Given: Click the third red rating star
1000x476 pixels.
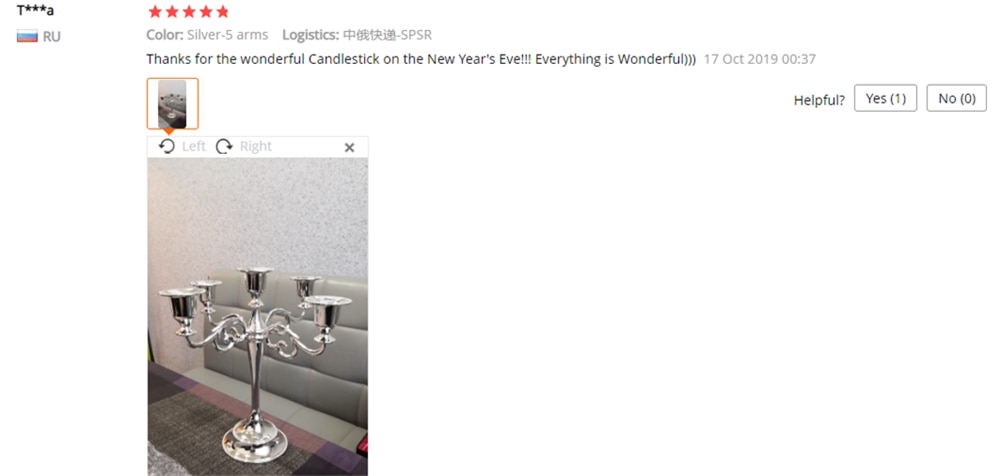Looking at the screenshot, I should point(189,11).
